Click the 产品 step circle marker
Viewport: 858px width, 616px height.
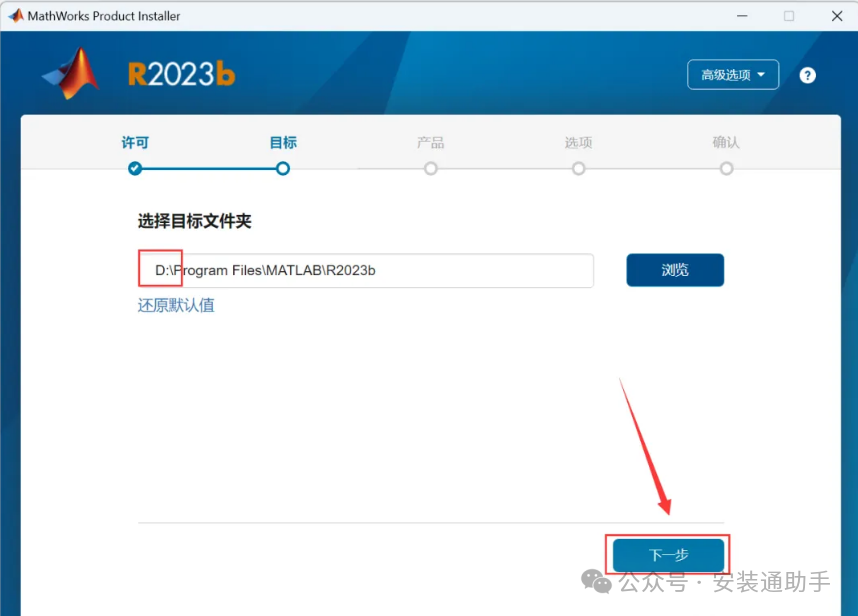coord(431,168)
